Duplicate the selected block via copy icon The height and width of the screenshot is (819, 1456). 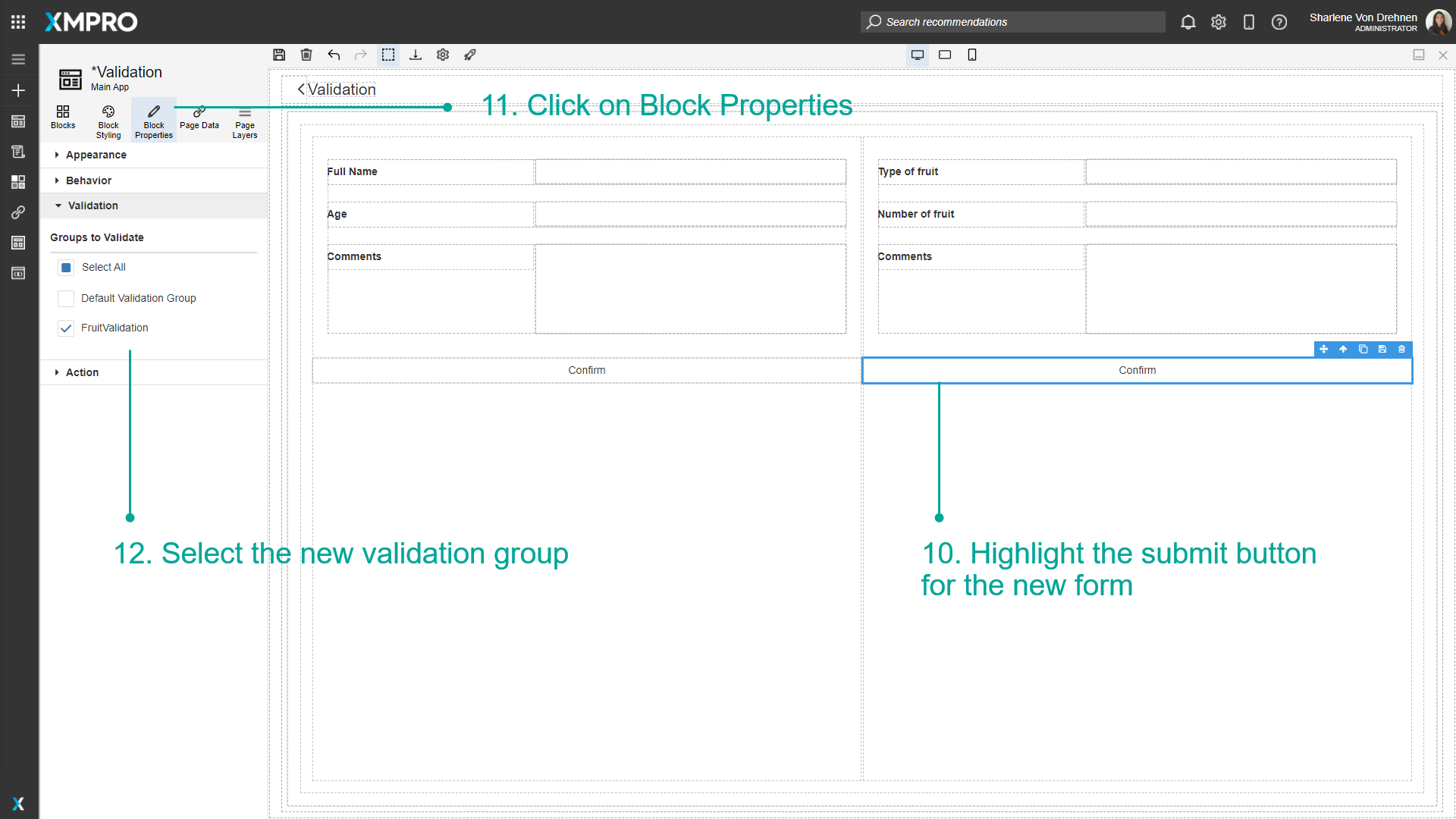1363,349
